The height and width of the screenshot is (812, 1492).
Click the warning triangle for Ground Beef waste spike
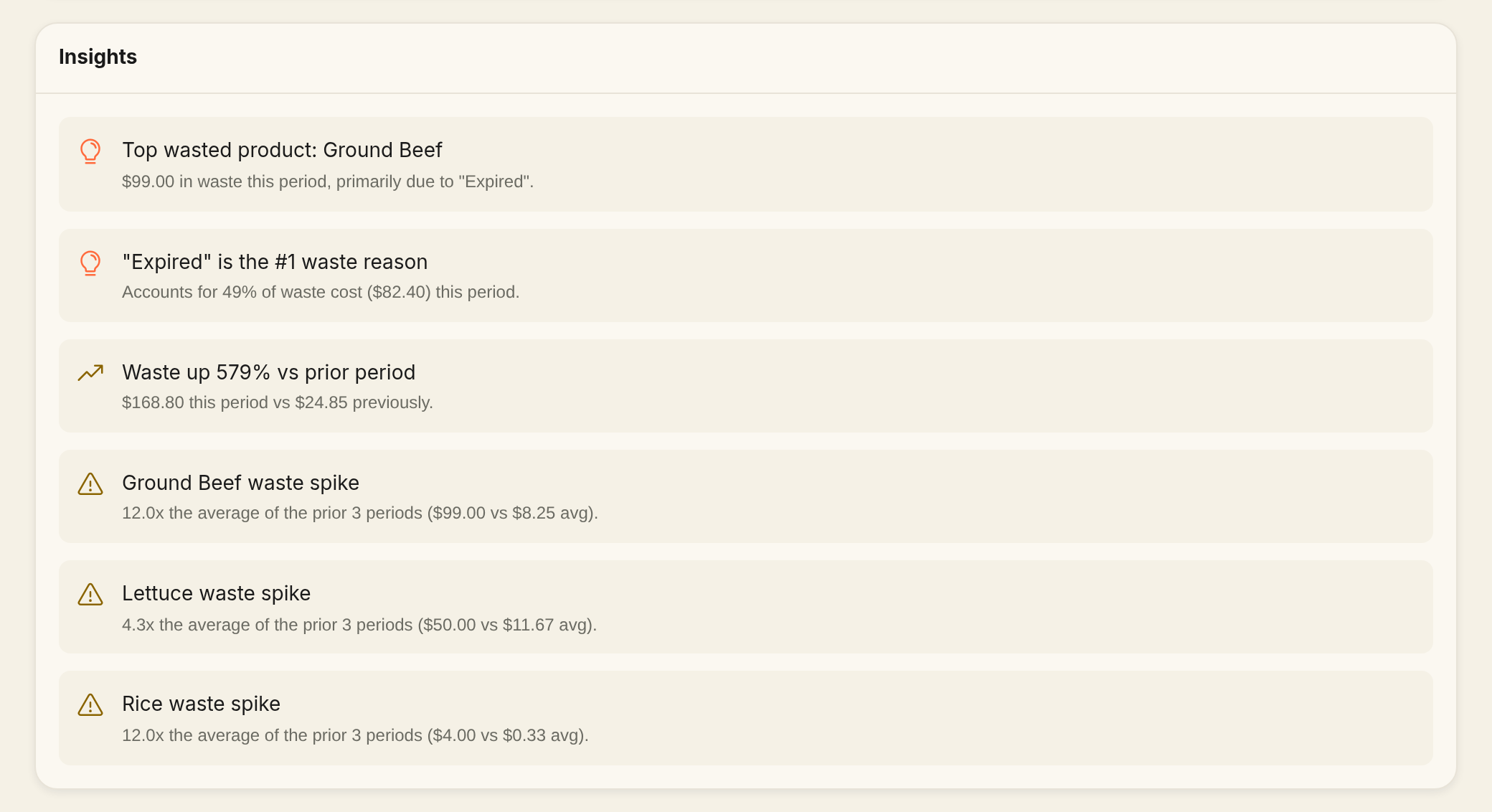click(90, 484)
